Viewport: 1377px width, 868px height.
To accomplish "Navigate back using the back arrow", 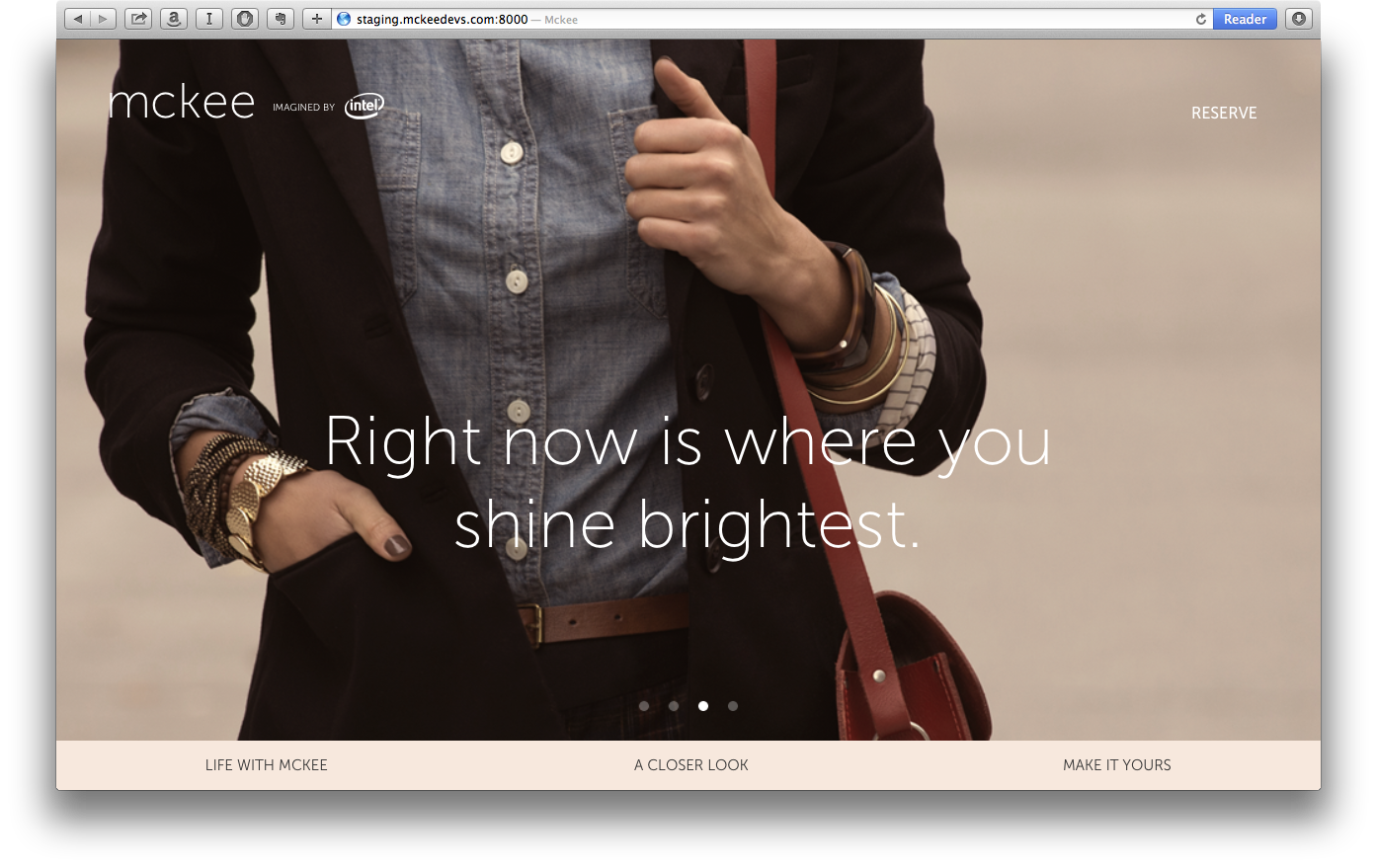I will click(77, 18).
